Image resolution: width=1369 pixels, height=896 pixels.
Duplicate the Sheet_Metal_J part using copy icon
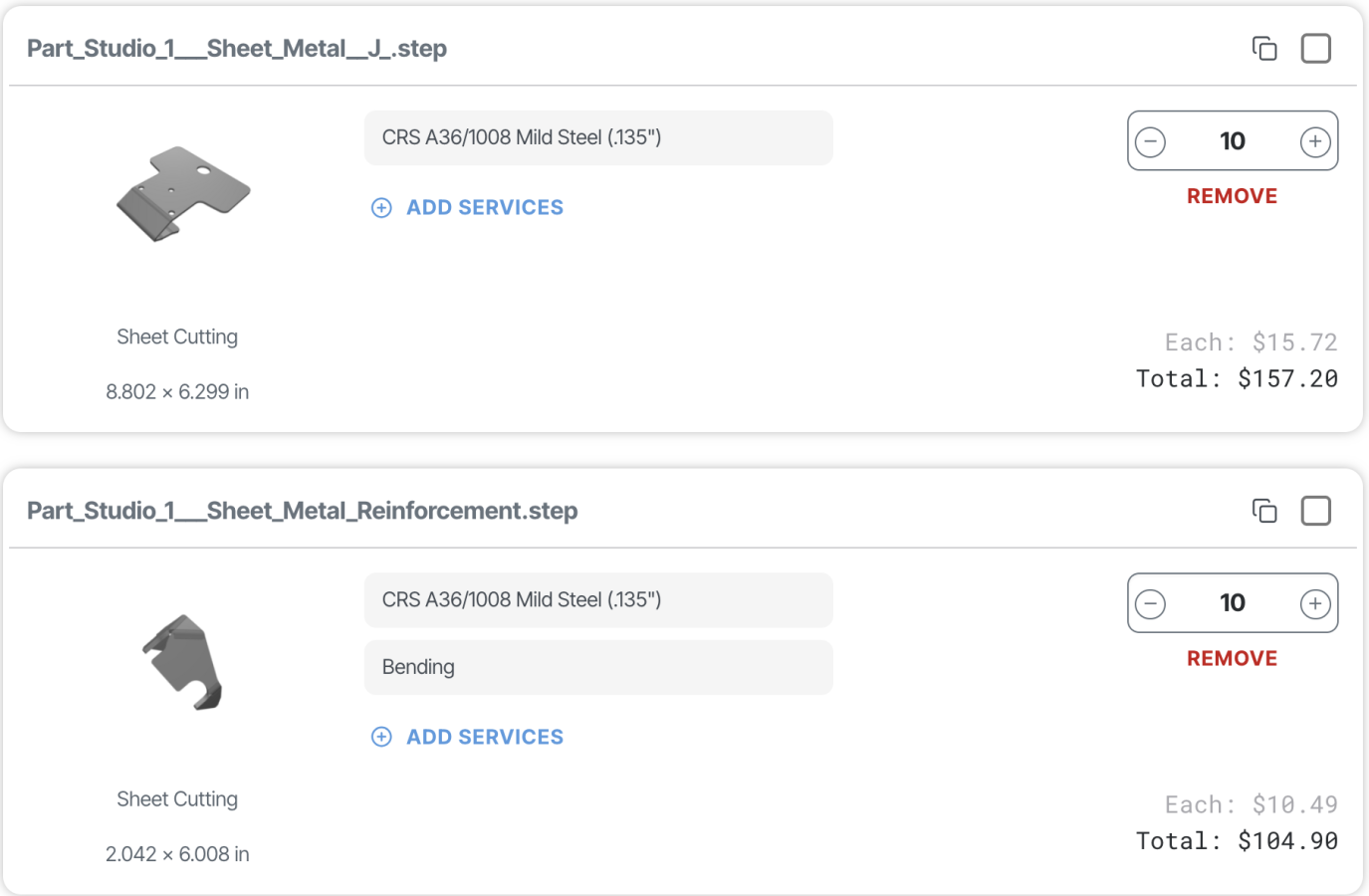tap(1264, 48)
